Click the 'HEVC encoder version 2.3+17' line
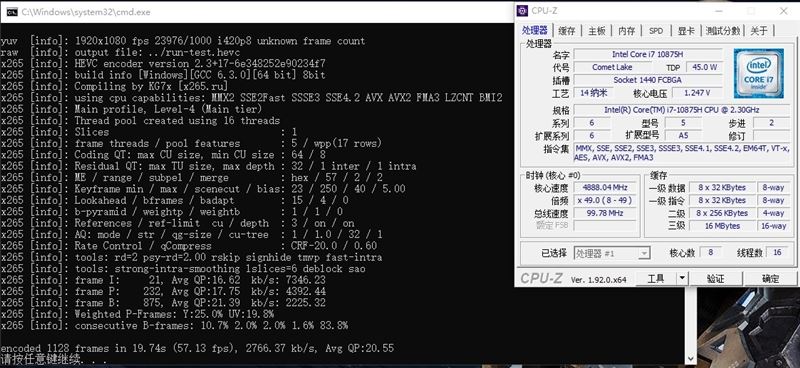 pos(163,64)
